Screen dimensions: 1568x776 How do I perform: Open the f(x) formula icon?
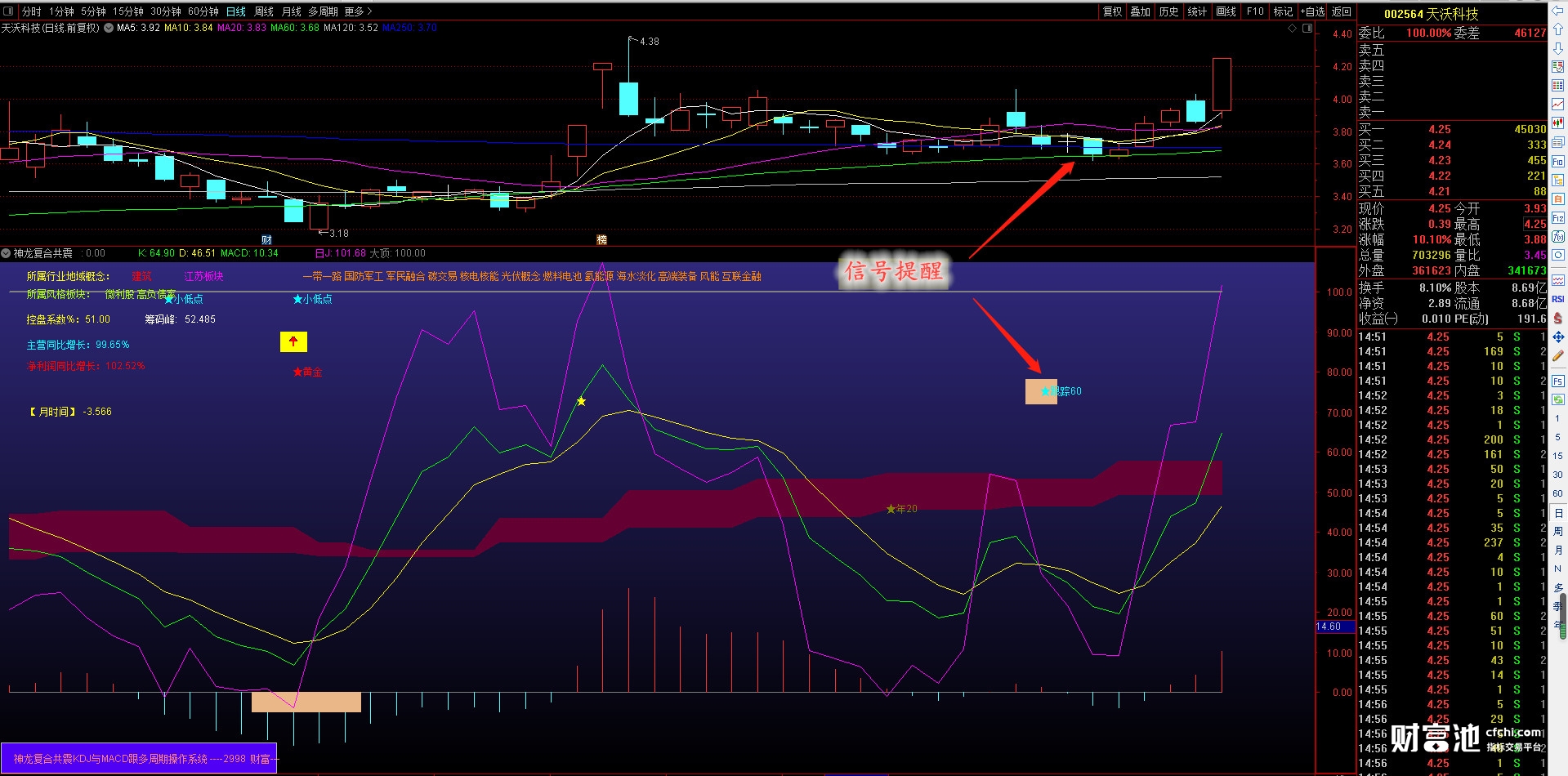(1557, 237)
